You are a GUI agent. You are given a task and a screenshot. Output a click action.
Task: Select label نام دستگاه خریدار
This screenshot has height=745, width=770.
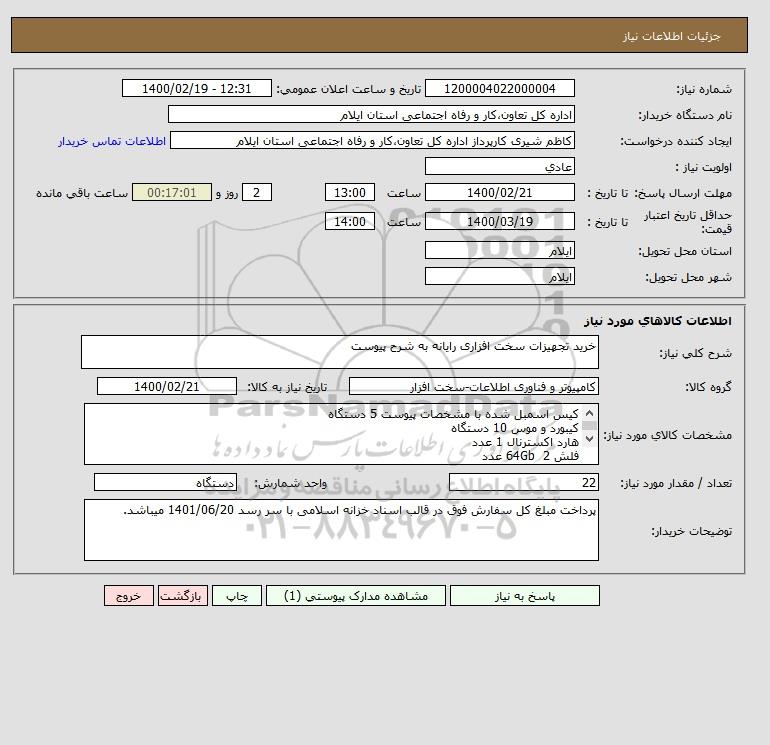tap(685, 115)
